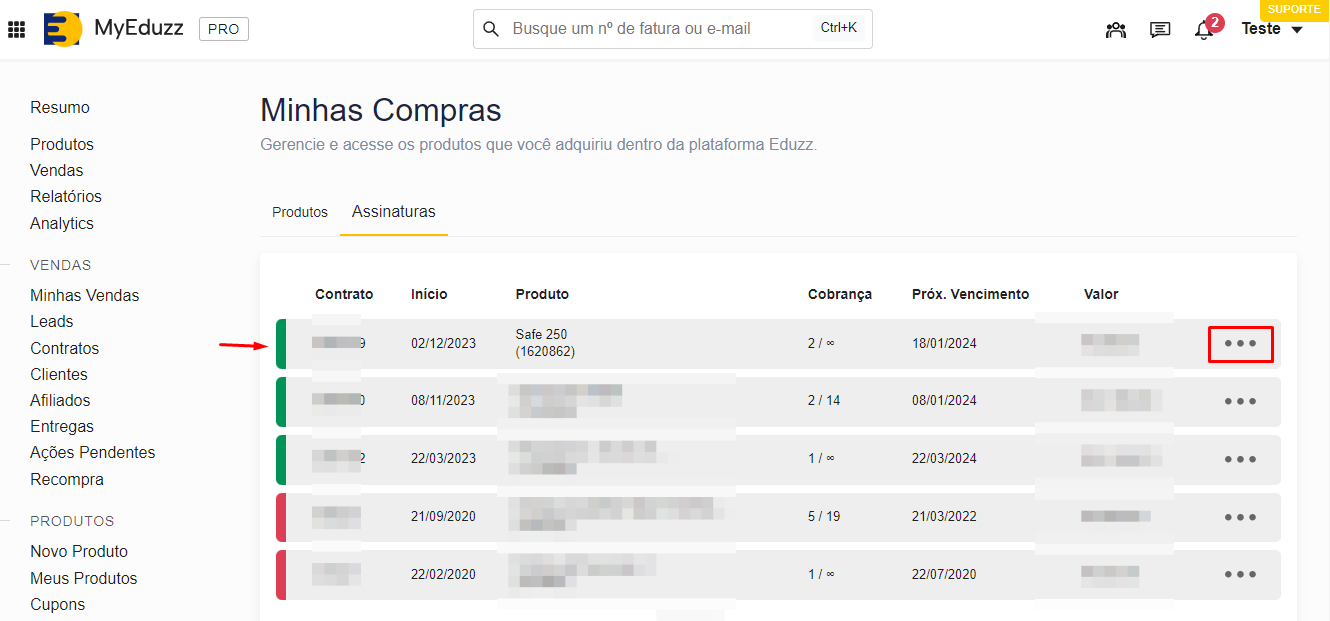This screenshot has height=621, width=1330.
Task: Open the chat messages icon
Action: [1160, 30]
